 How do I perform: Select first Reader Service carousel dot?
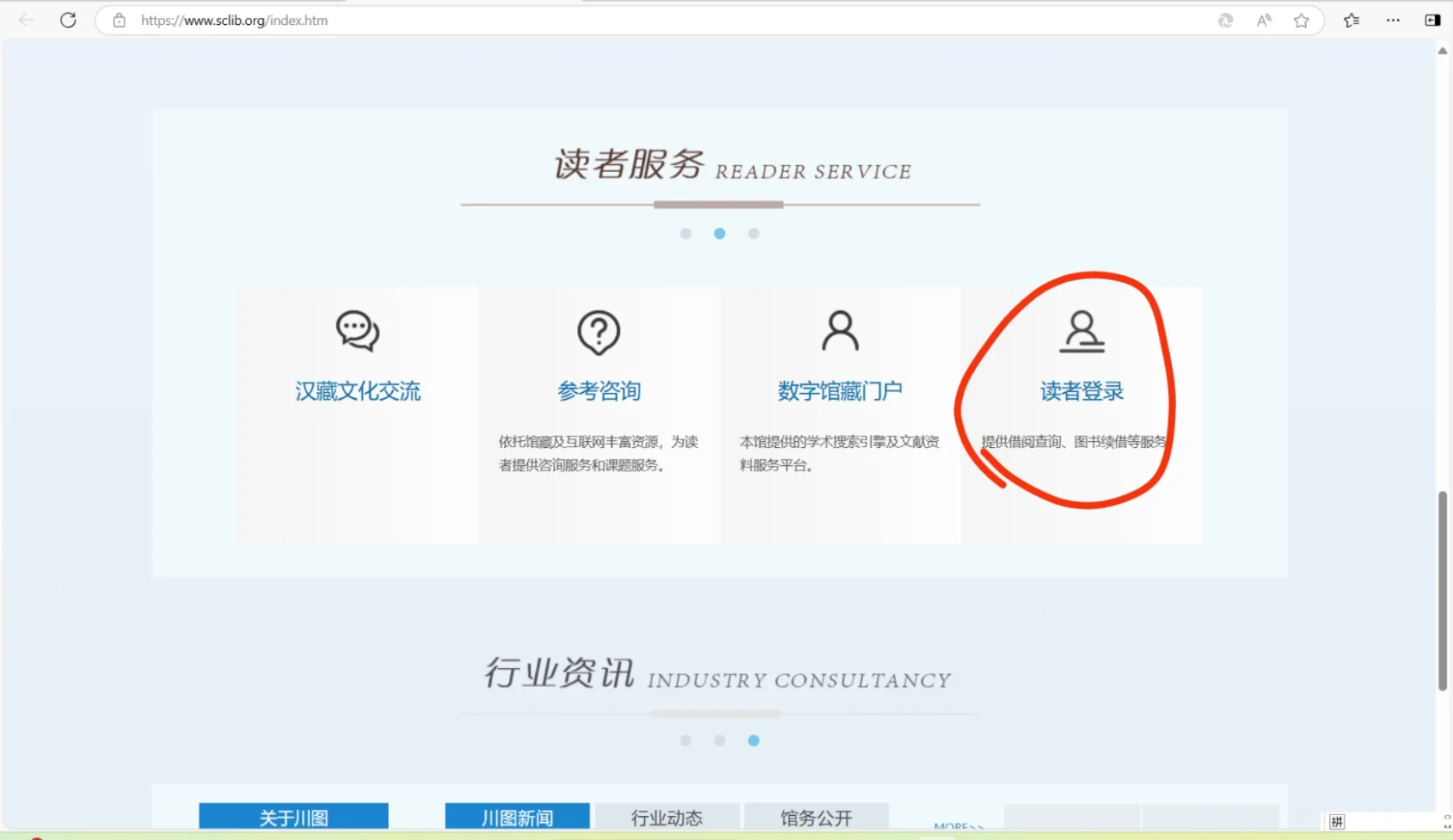pyautogui.click(x=685, y=233)
